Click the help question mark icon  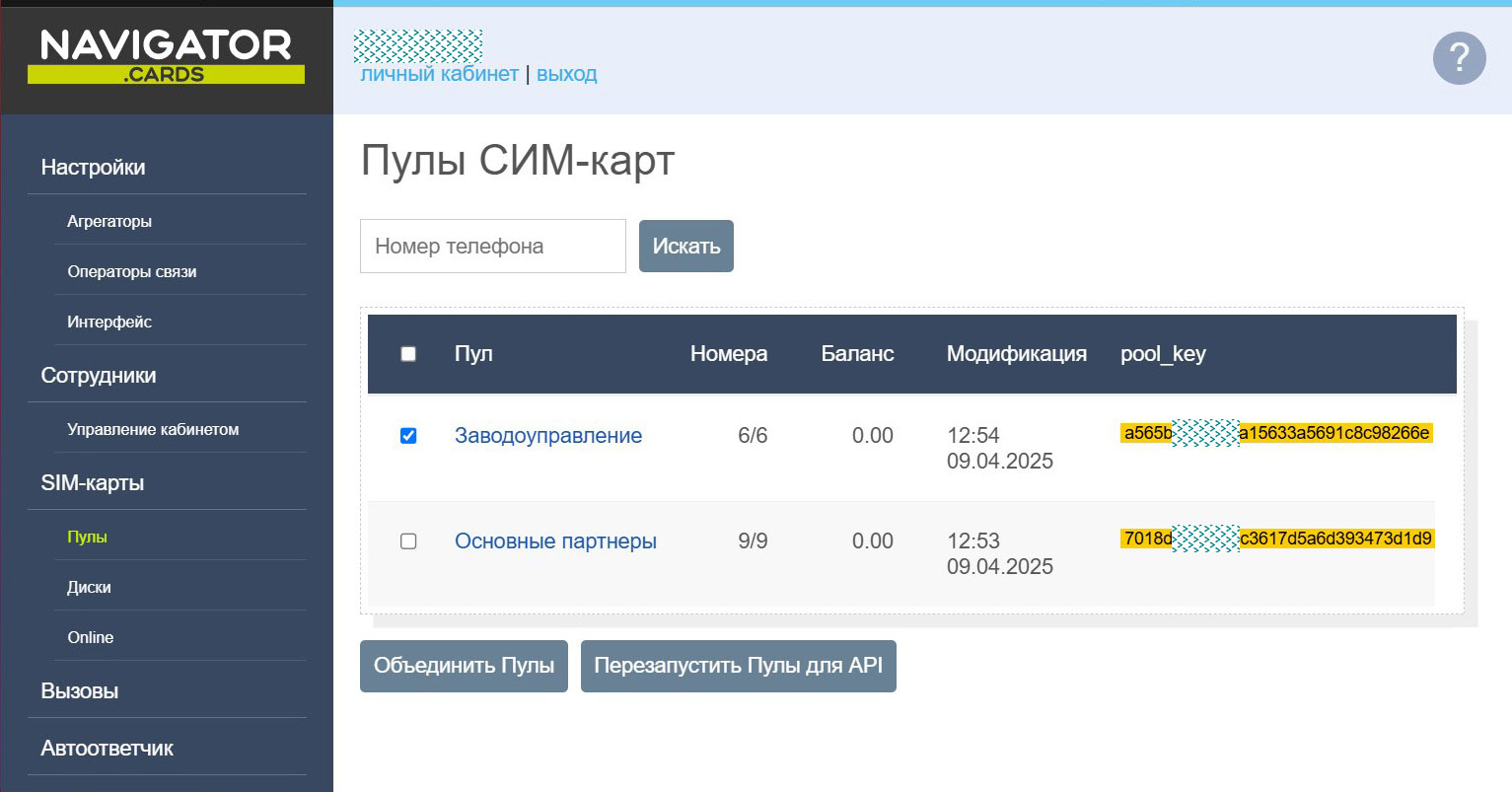pos(1459,58)
